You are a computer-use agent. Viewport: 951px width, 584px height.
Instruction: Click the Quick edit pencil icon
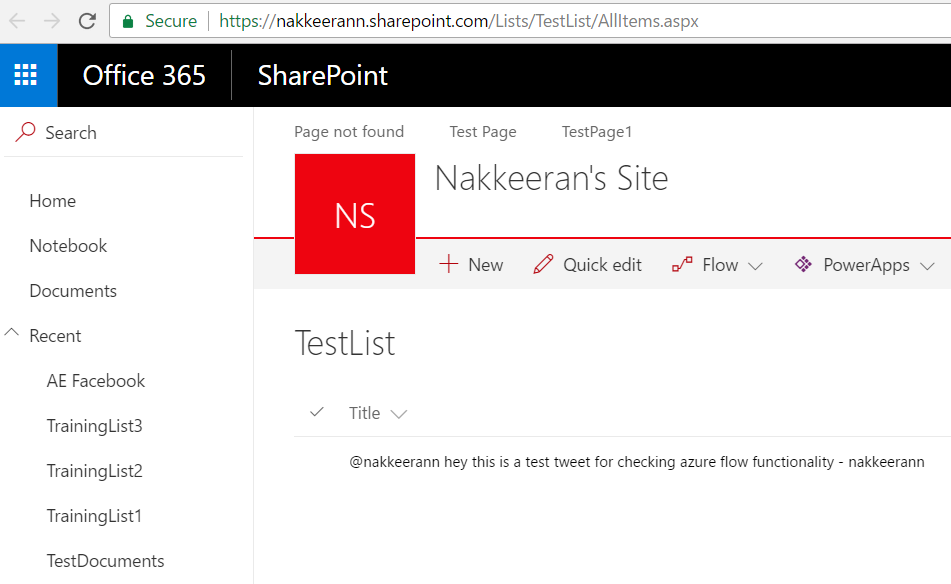pyautogui.click(x=543, y=265)
